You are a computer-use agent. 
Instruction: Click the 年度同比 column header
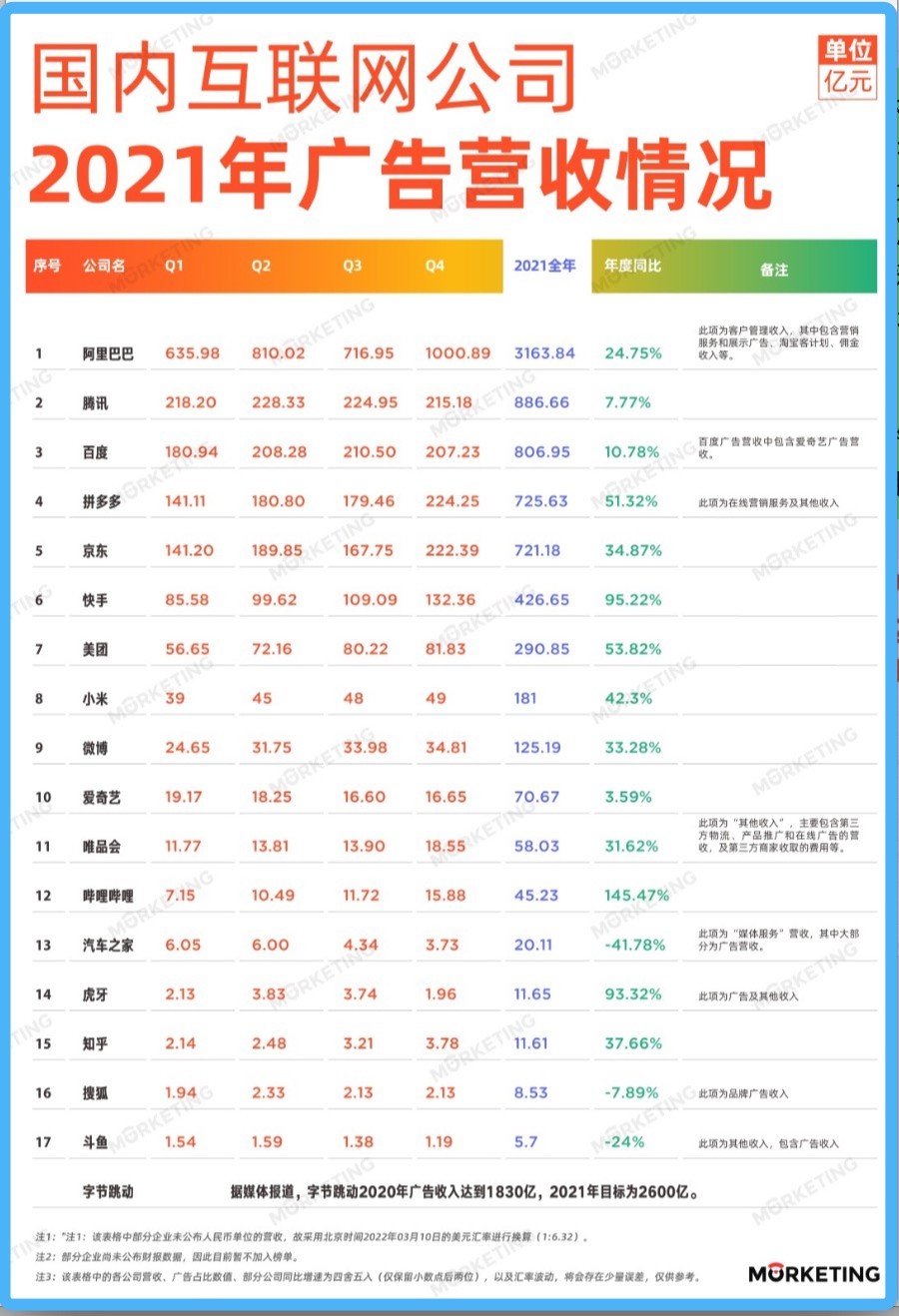point(632,266)
